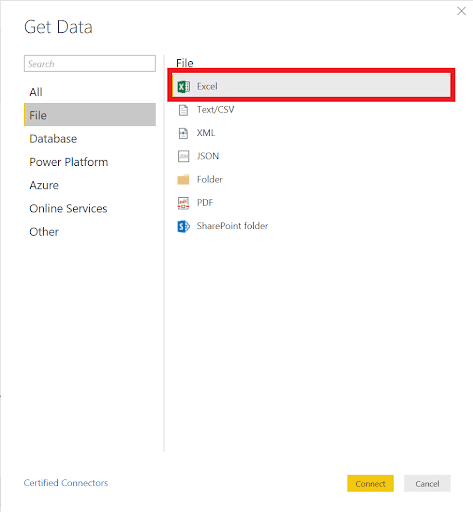
Task: Select the File category
Action: 90,115
